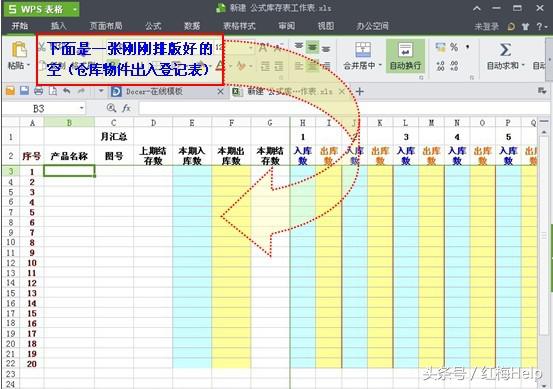Select column C header
Image resolution: width=553 pixels, height=389 pixels.
pos(114,122)
